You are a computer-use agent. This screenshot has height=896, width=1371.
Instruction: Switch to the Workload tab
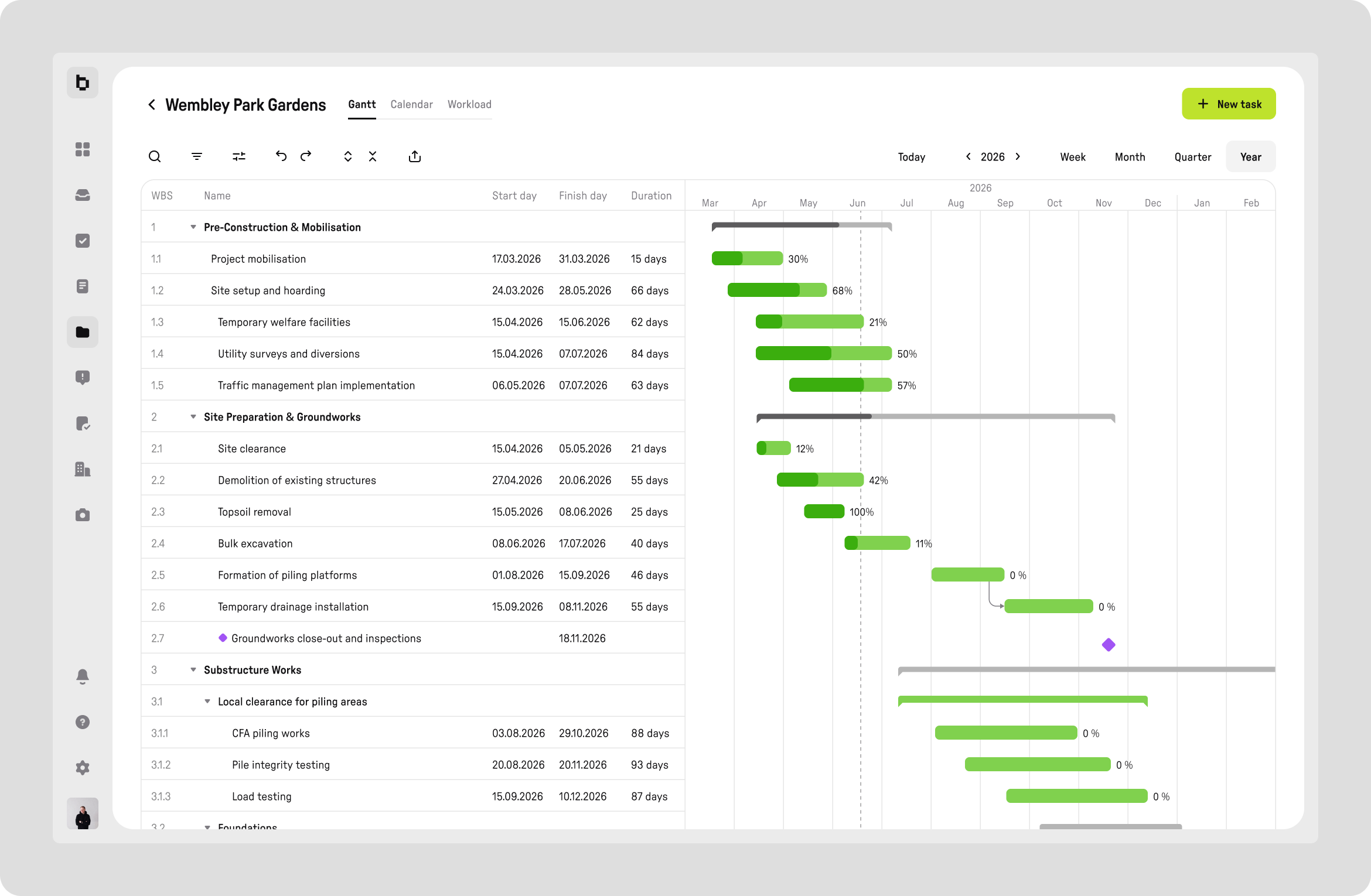tap(469, 104)
